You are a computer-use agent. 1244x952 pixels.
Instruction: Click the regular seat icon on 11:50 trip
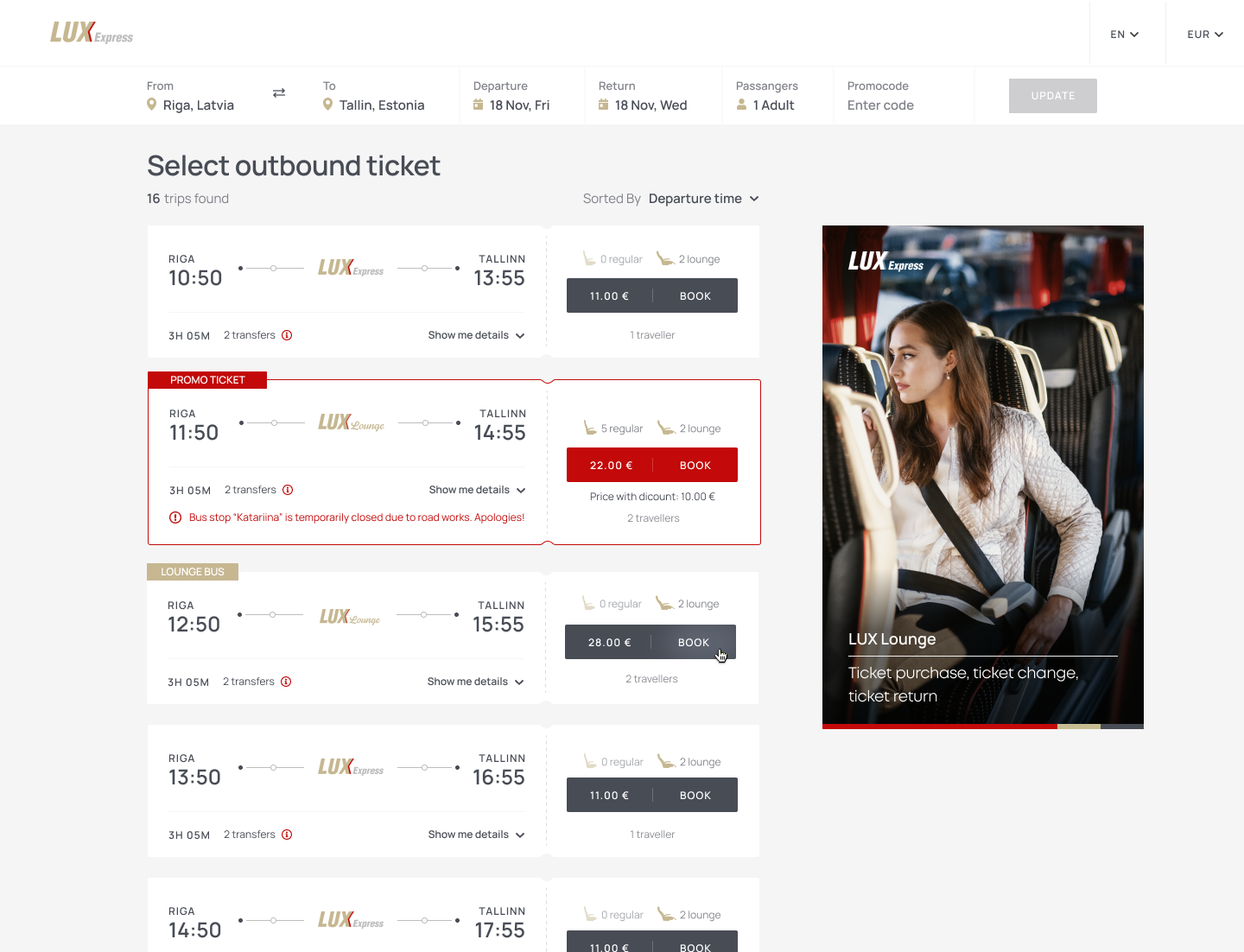[x=590, y=428]
